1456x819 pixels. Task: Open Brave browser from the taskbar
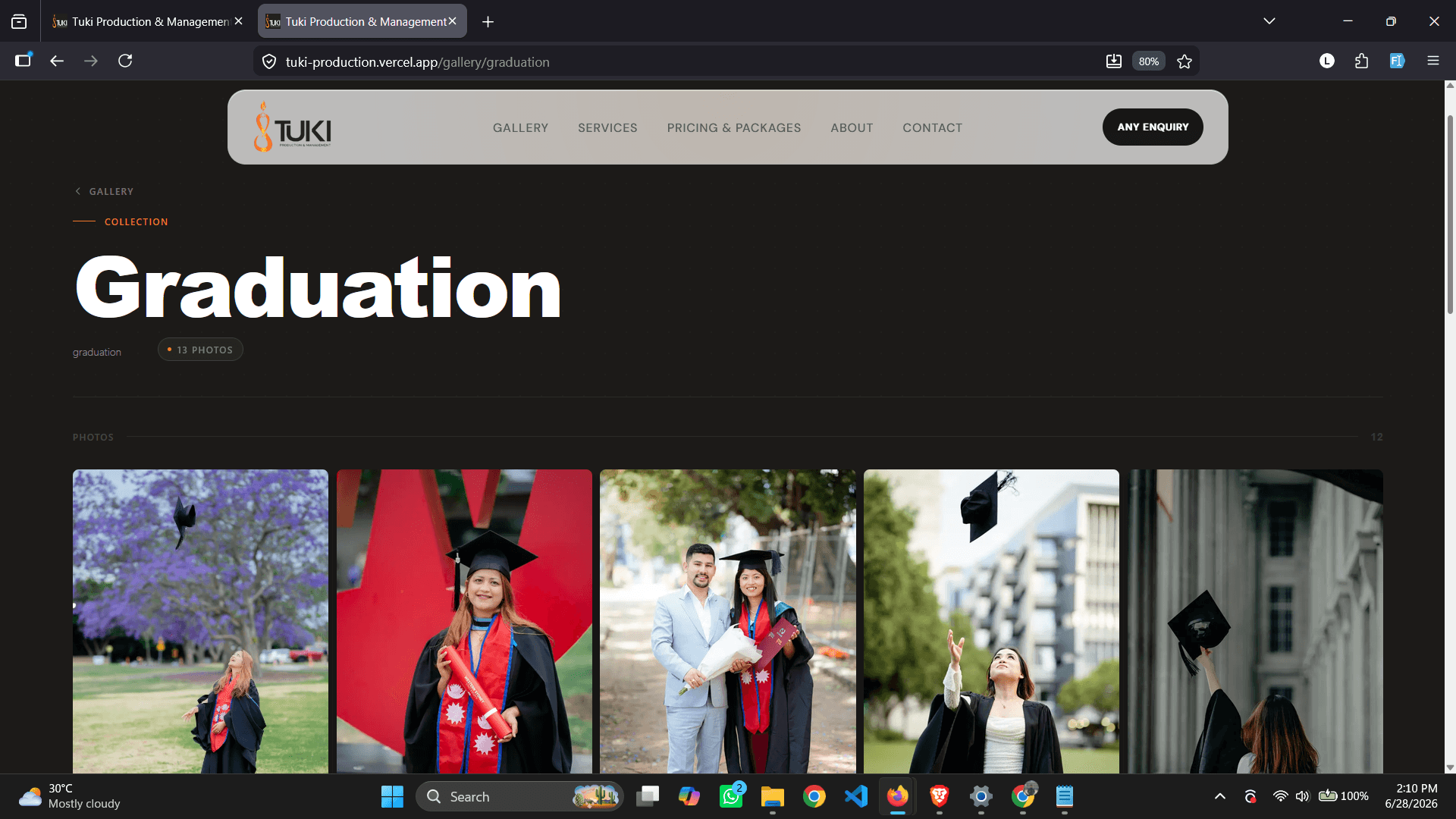pyautogui.click(x=940, y=796)
